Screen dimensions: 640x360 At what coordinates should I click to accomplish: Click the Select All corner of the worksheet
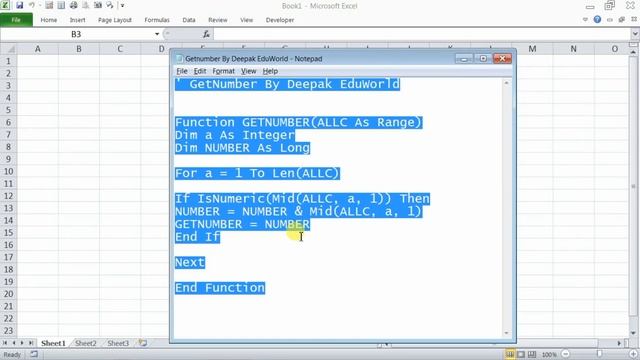[9, 49]
